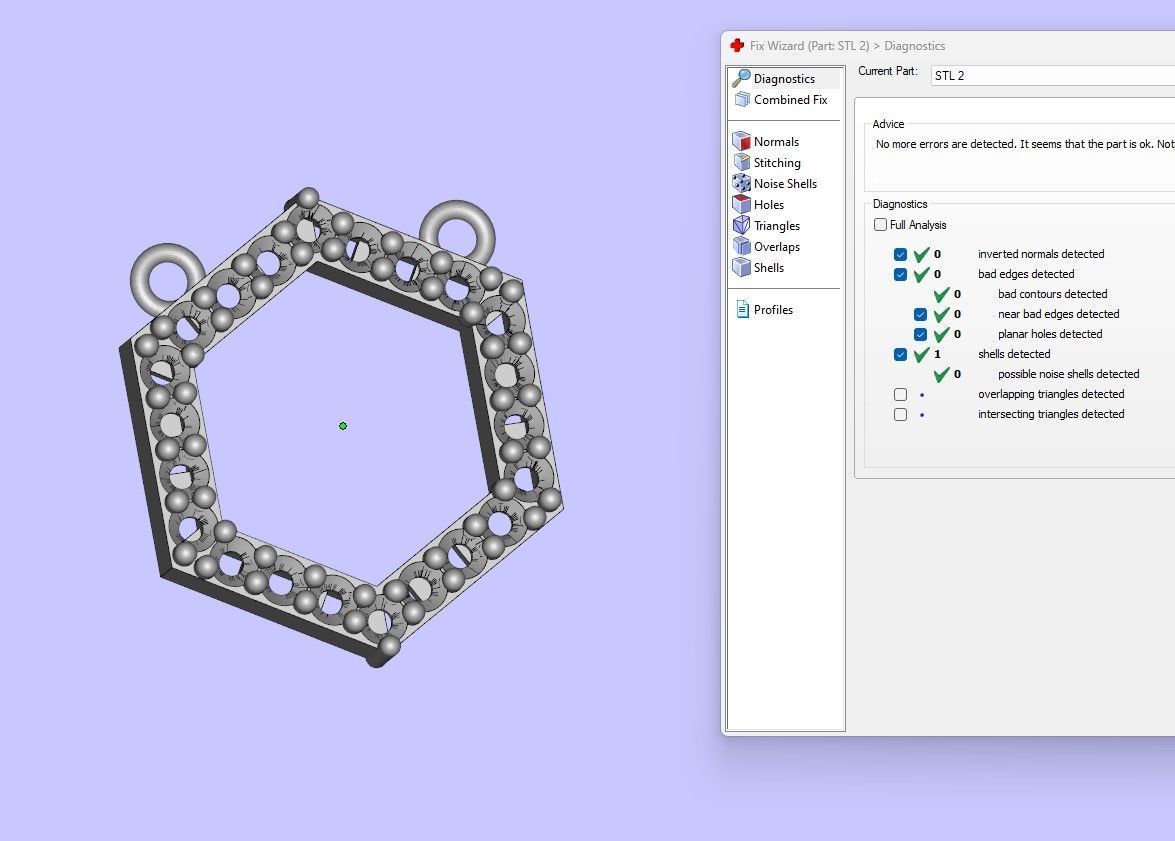Click the Fix Wizard title text
This screenshot has height=841, width=1175.
(x=848, y=46)
